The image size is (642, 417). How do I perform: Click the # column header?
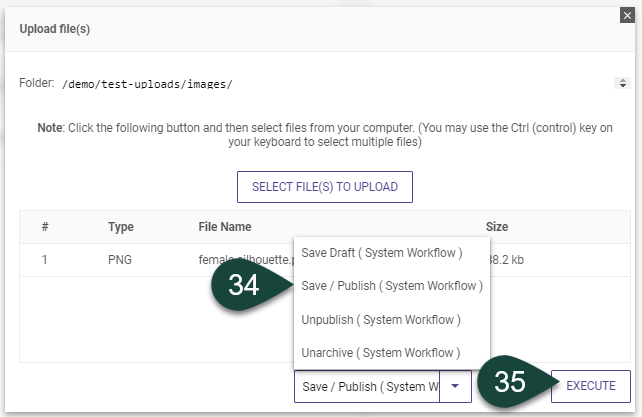[x=45, y=227]
